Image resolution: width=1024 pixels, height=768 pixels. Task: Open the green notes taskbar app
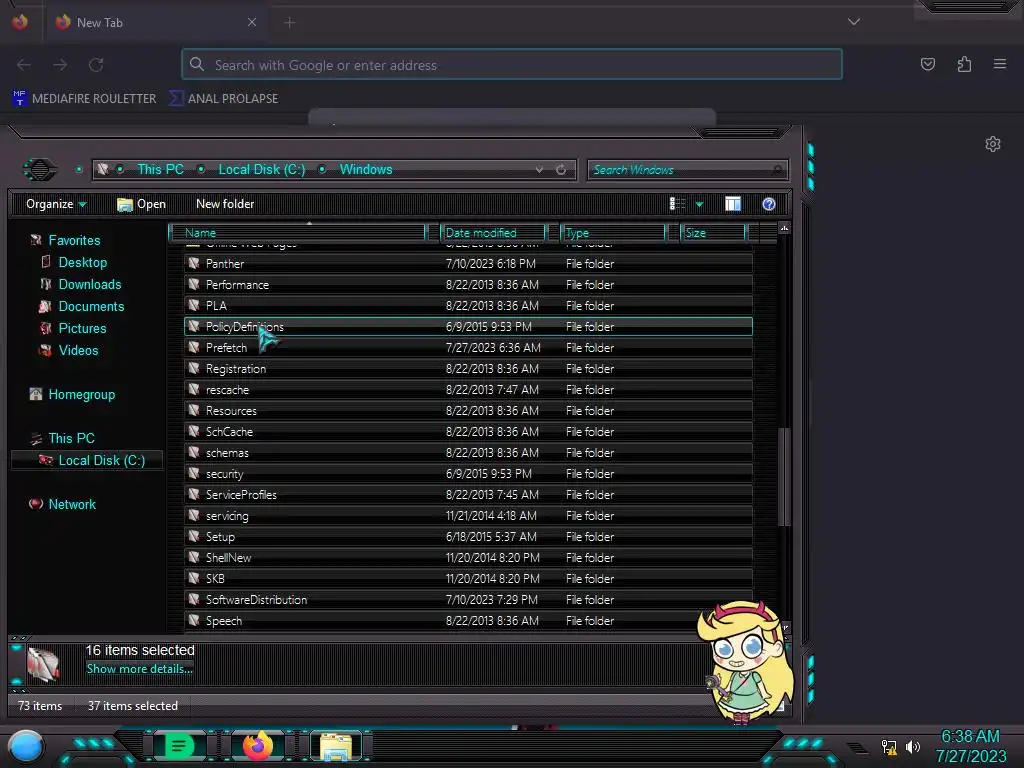pyautogui.click(x=179, y=746)
